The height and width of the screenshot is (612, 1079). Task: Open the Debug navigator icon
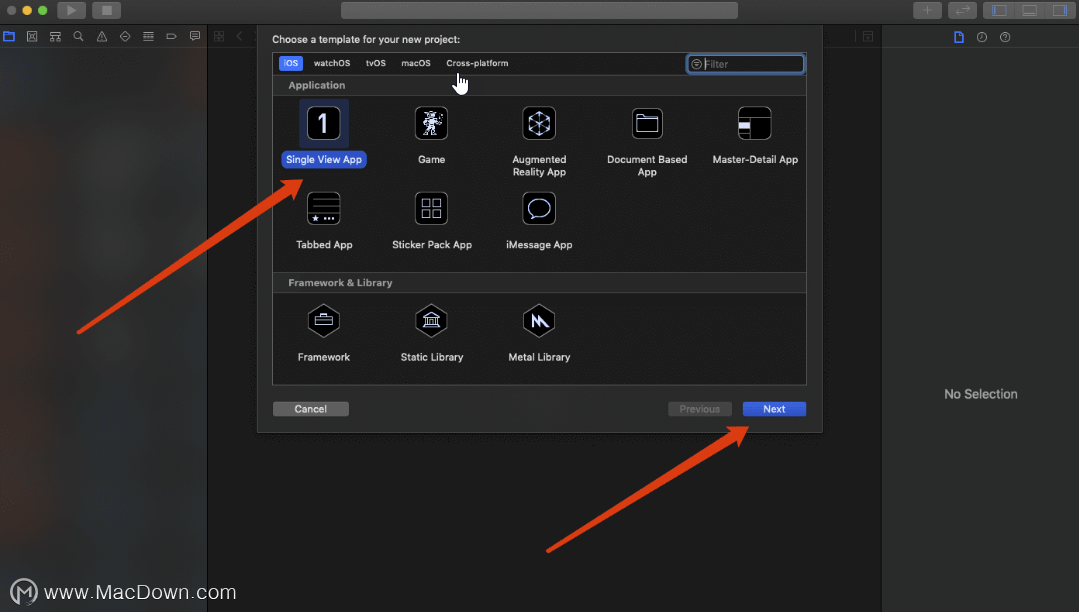(x=148, y=36)
